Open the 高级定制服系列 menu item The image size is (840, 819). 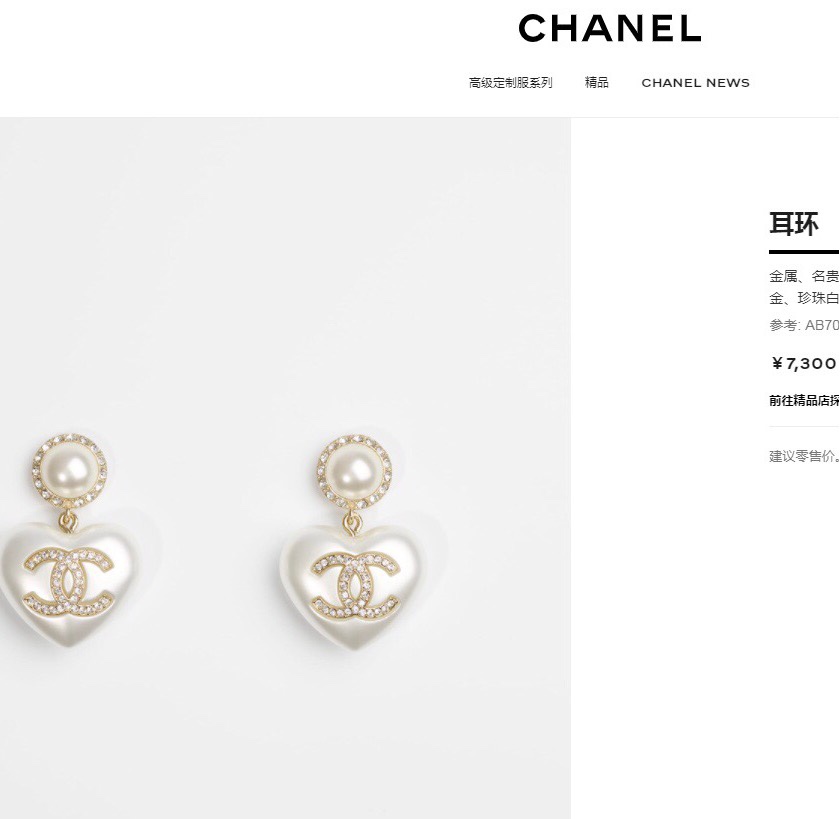[511, 82]
